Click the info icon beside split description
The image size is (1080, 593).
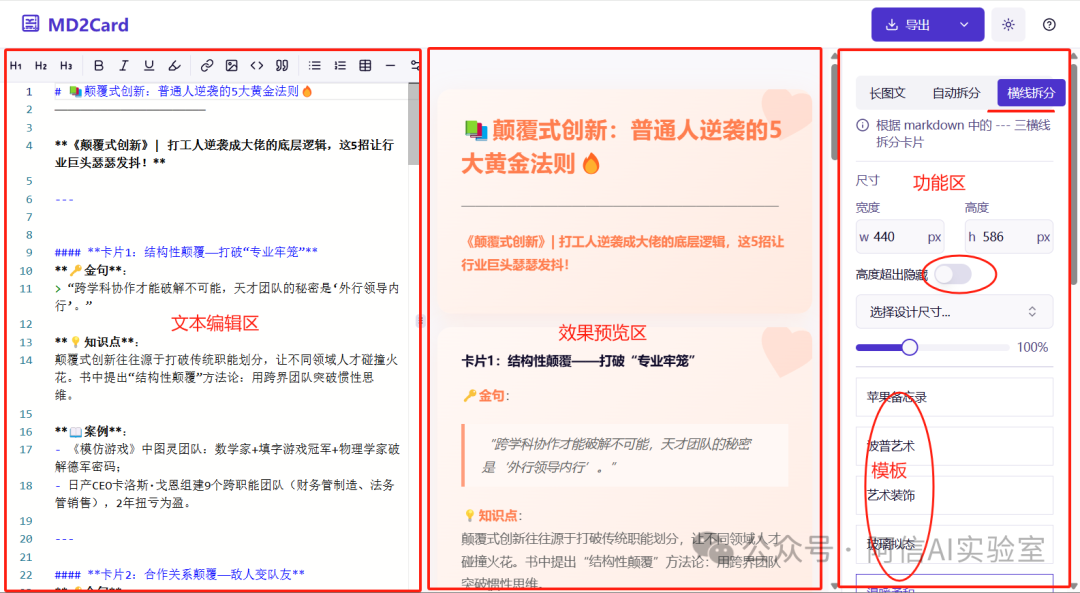(x=862, y=126)
